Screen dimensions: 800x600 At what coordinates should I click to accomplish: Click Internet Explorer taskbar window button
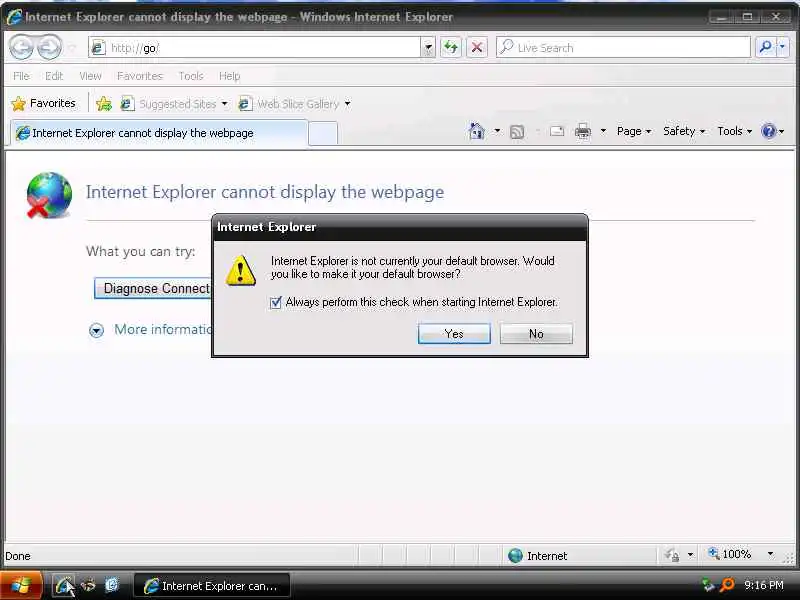pyautogui.click(x=212, y=586)
